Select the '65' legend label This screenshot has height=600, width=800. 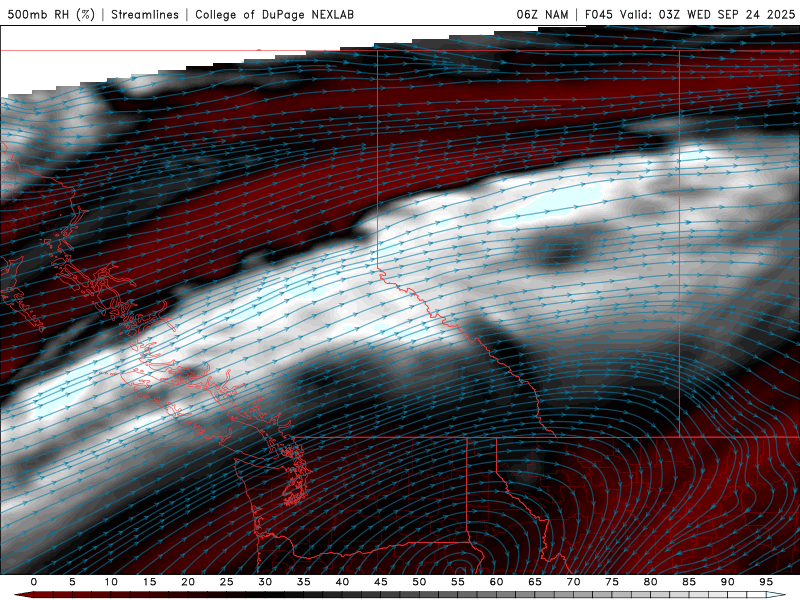click(x=535, y=582)
